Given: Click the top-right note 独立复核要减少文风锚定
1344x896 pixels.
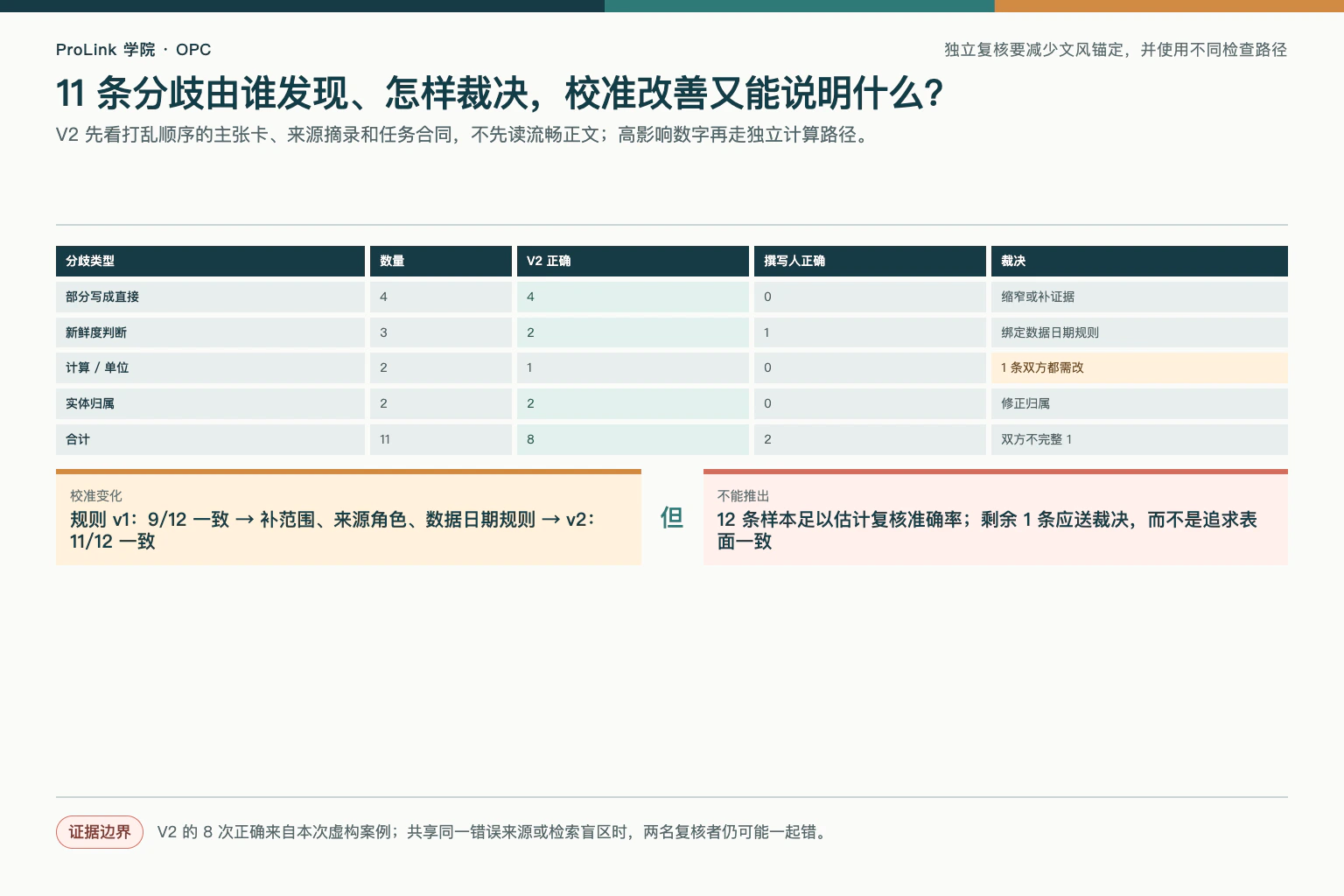Looking at the screenshot, I should tap(1116, 50).
